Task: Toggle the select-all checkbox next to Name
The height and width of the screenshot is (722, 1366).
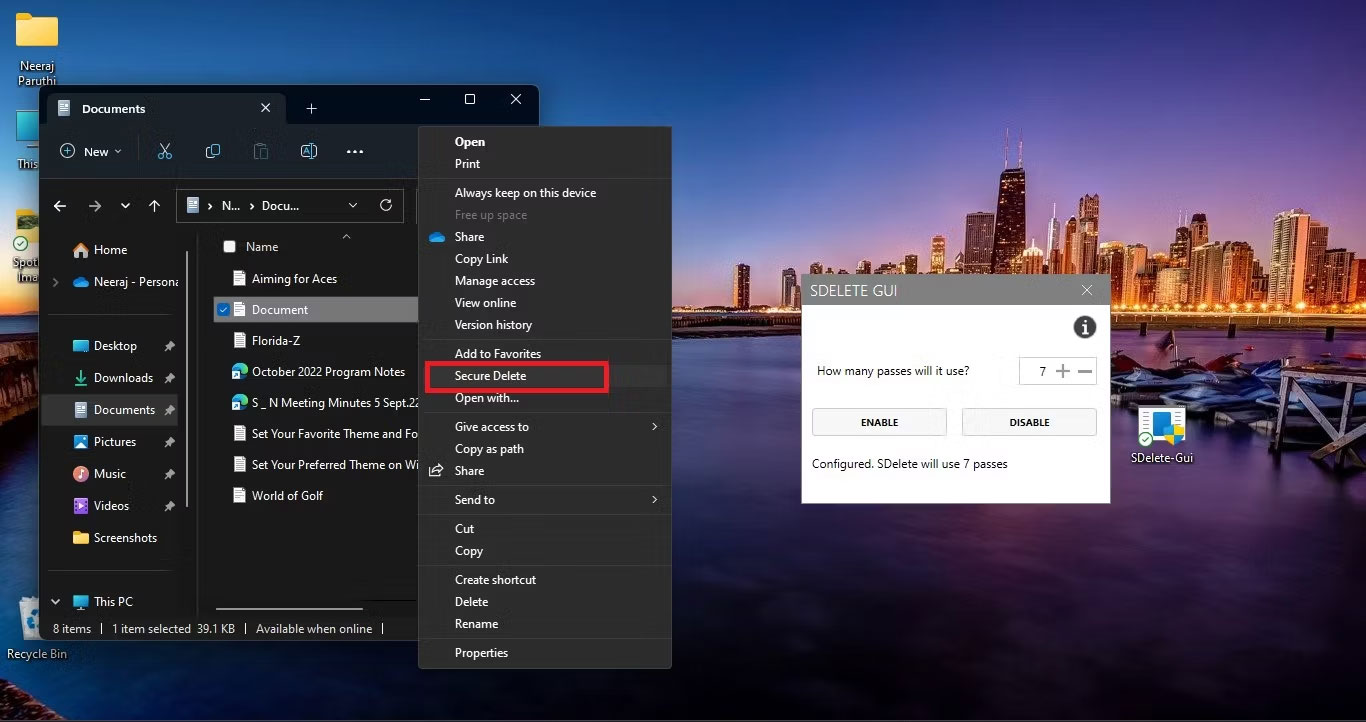Action: 230,247
